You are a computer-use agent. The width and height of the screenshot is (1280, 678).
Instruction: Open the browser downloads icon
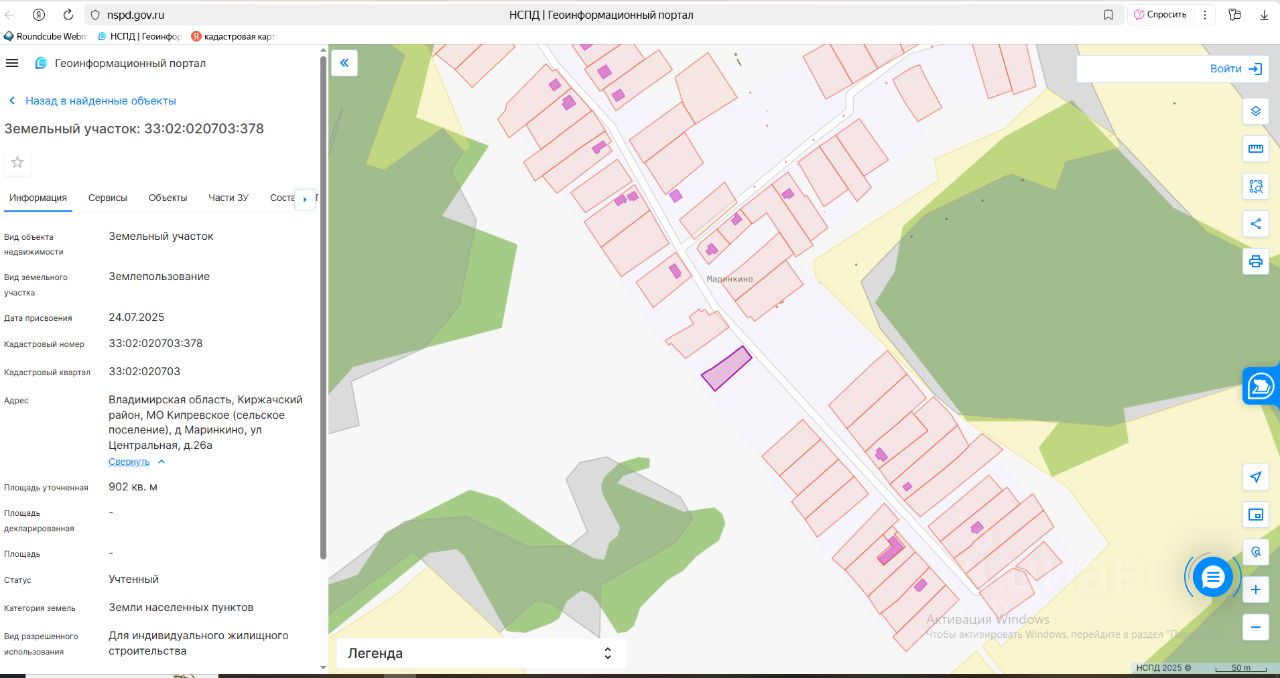(x=1264, y=14)
